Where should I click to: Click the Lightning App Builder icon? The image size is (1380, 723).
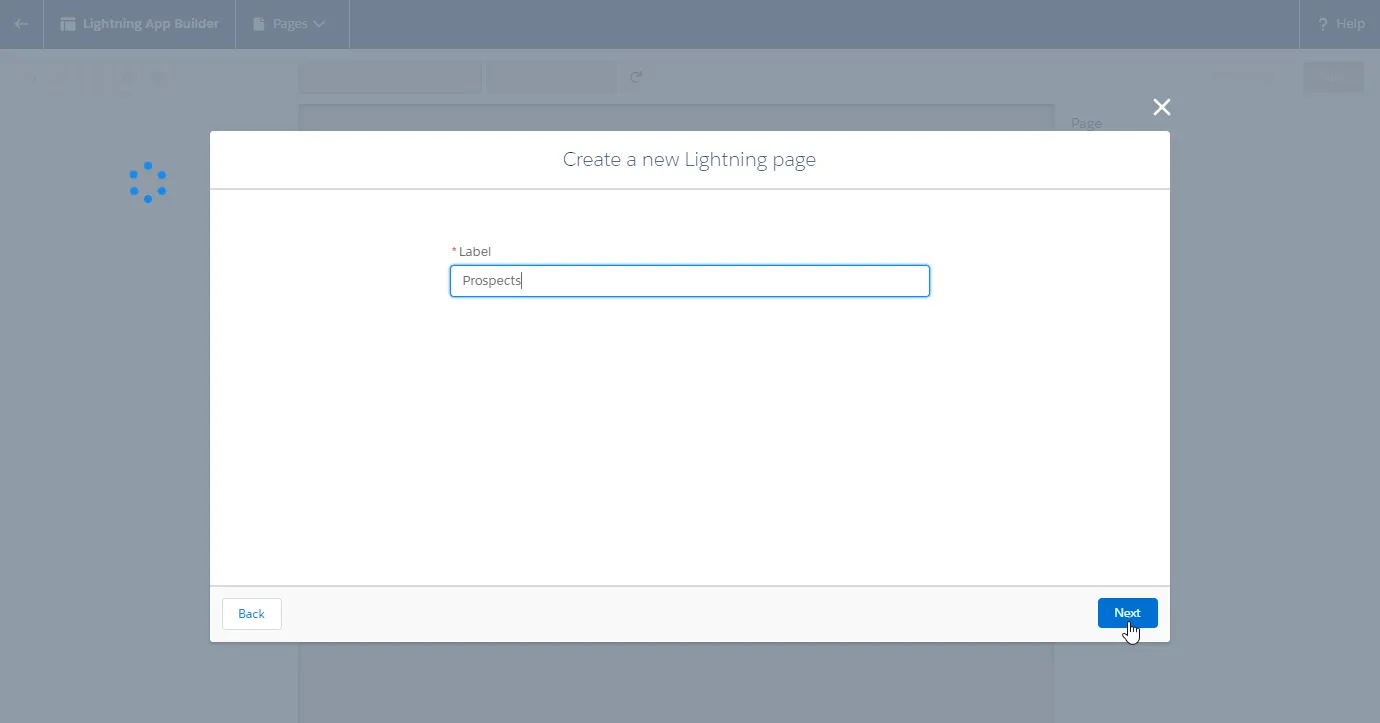[x=68, y=24]
